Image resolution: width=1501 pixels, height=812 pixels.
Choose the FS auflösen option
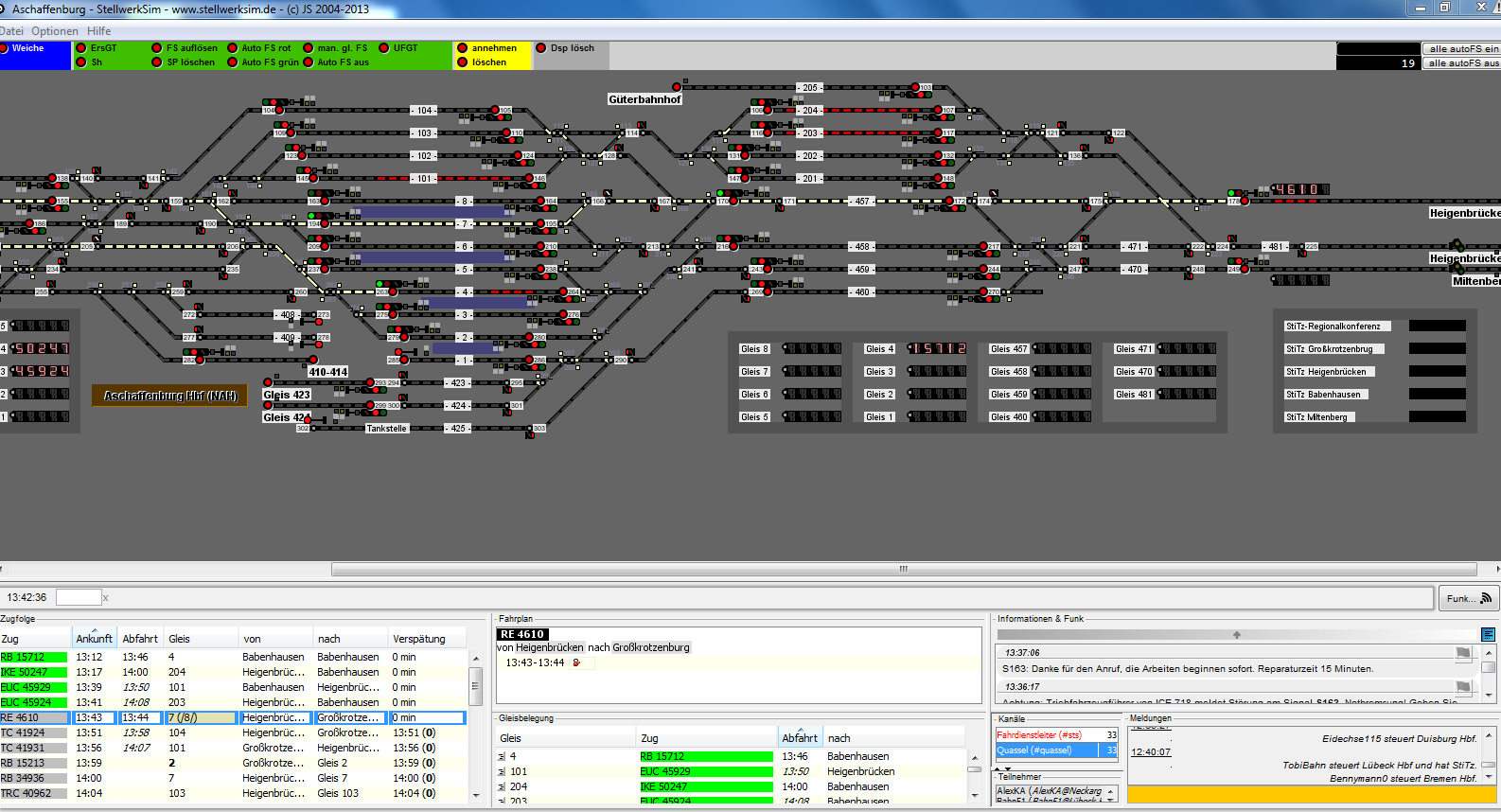click(x=157, y=48)
